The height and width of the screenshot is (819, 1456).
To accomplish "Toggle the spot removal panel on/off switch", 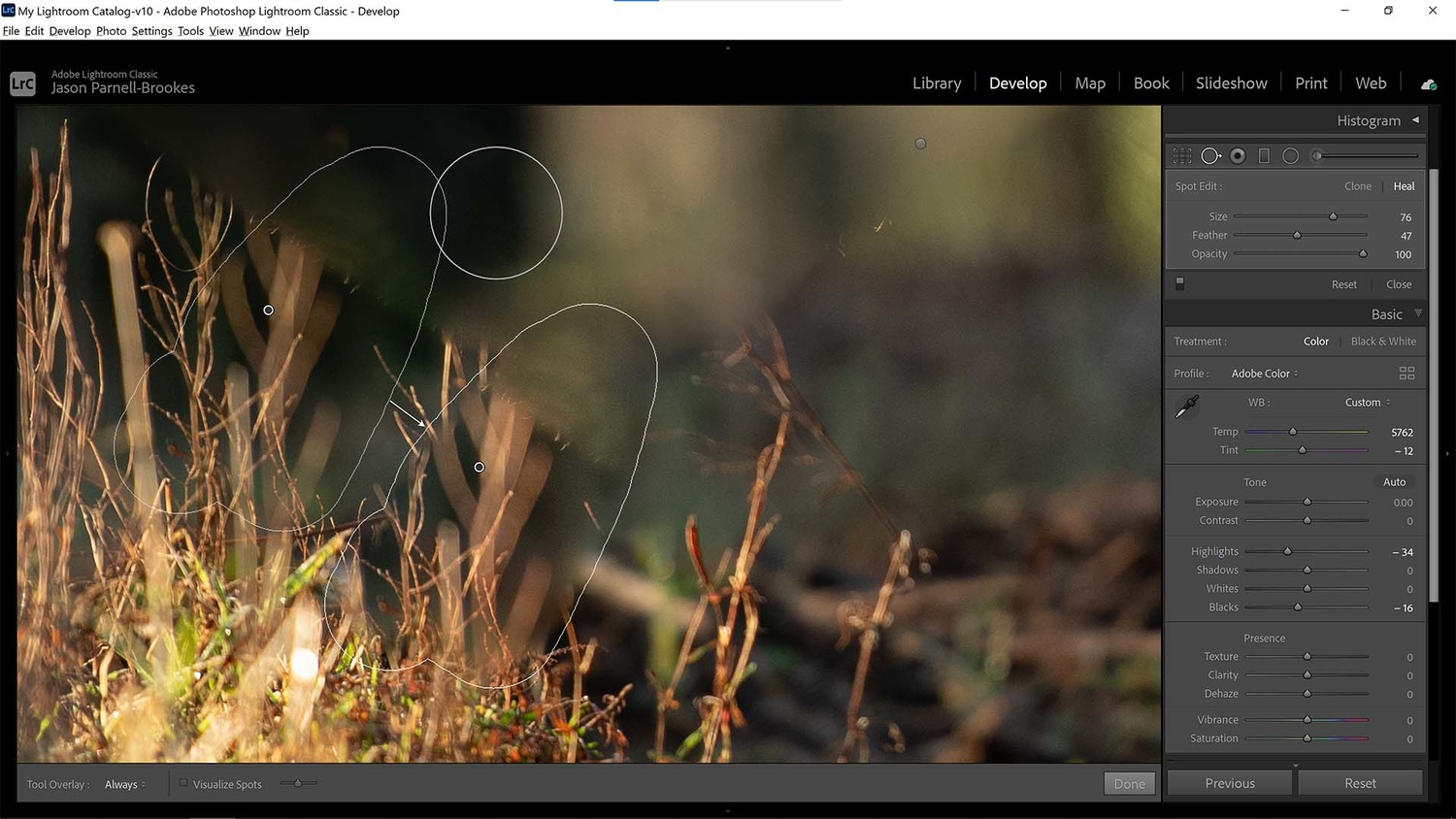I will 1180,283.
